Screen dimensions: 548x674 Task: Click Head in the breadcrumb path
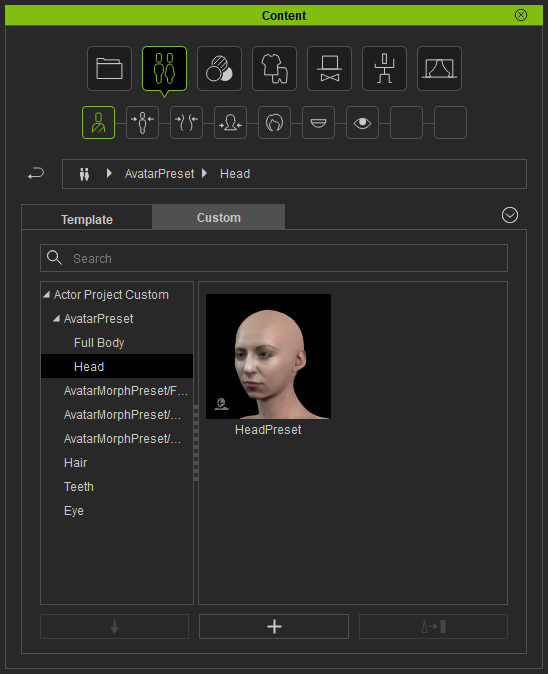(x=235, y=174)
